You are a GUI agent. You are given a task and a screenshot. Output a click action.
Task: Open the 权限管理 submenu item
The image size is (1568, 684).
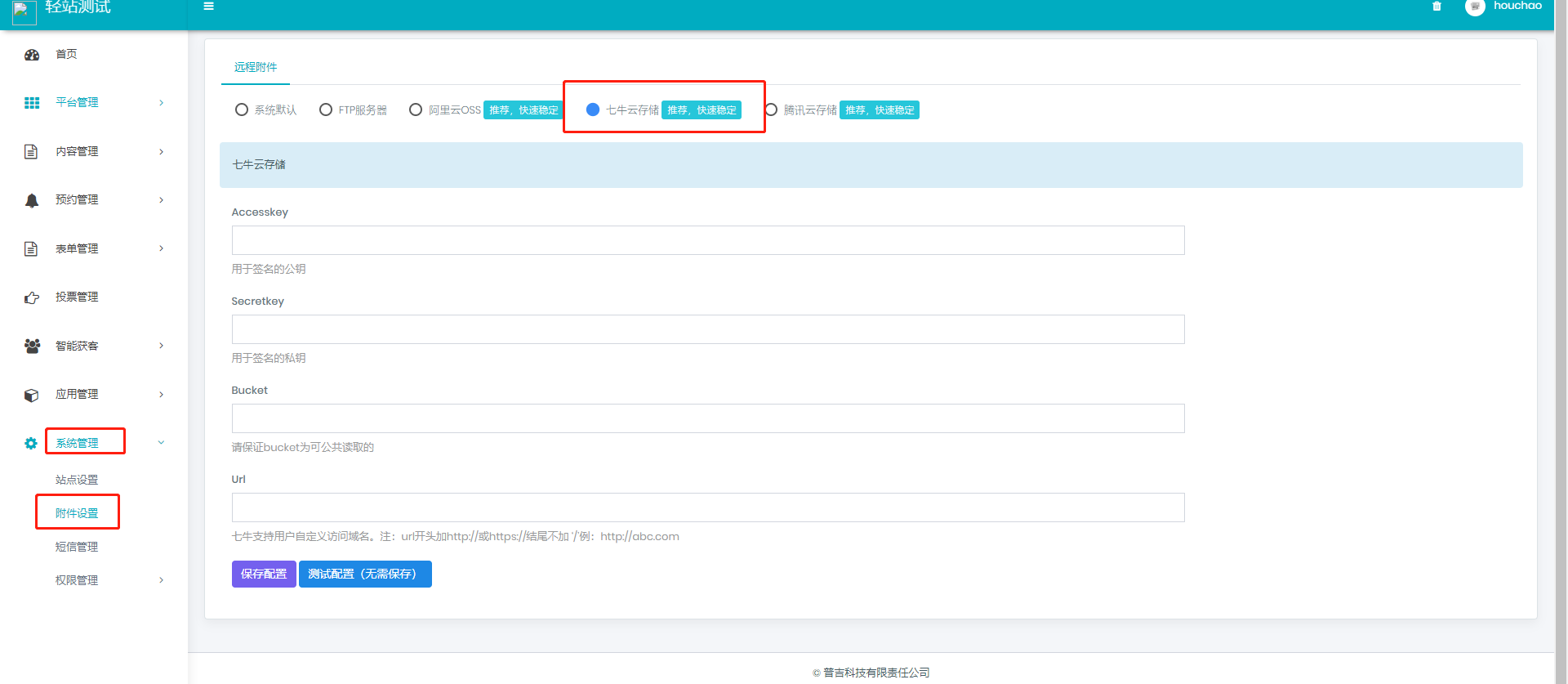point(77,580)
